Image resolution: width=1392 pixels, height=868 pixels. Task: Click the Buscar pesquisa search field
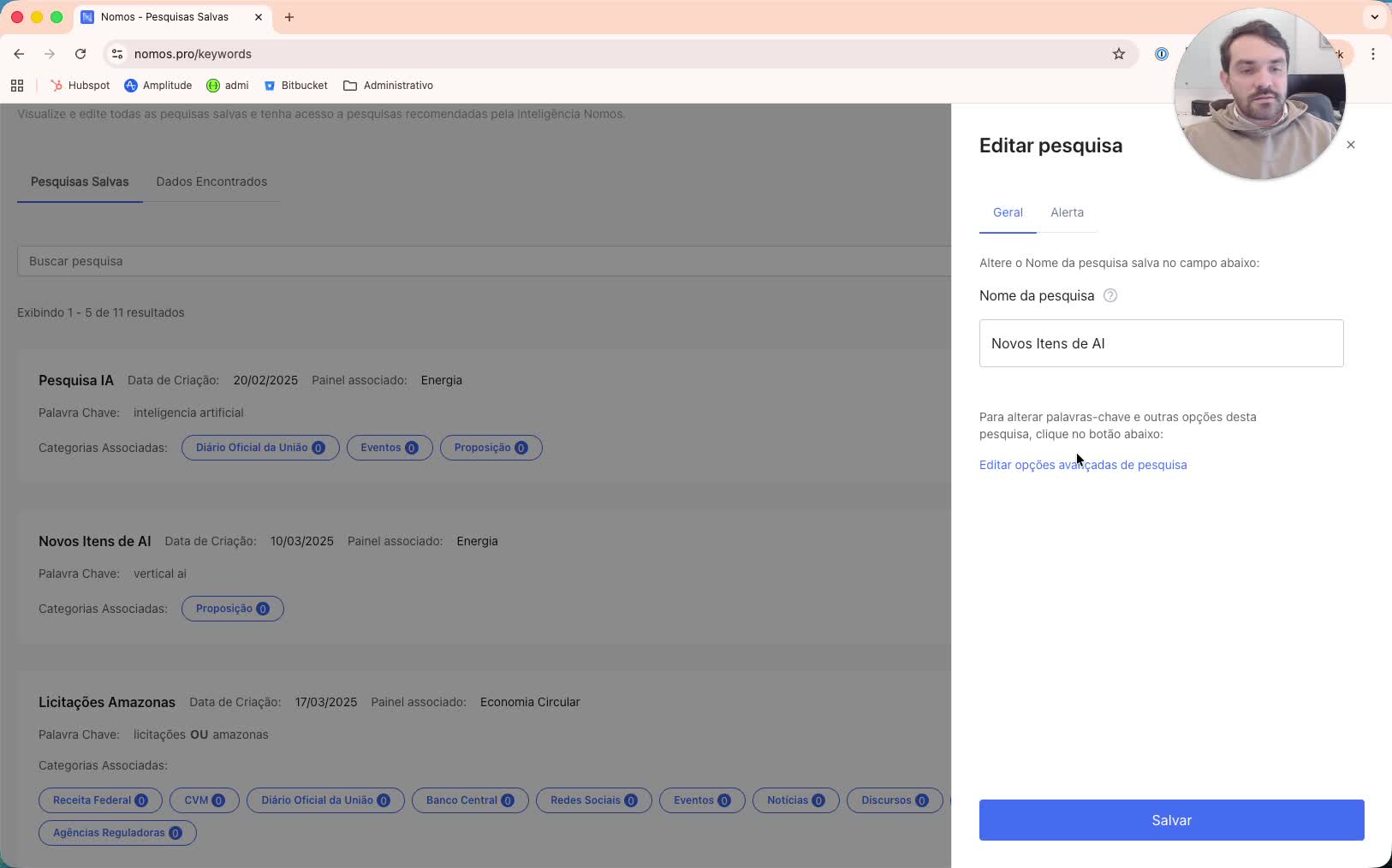tap(484, 261)
